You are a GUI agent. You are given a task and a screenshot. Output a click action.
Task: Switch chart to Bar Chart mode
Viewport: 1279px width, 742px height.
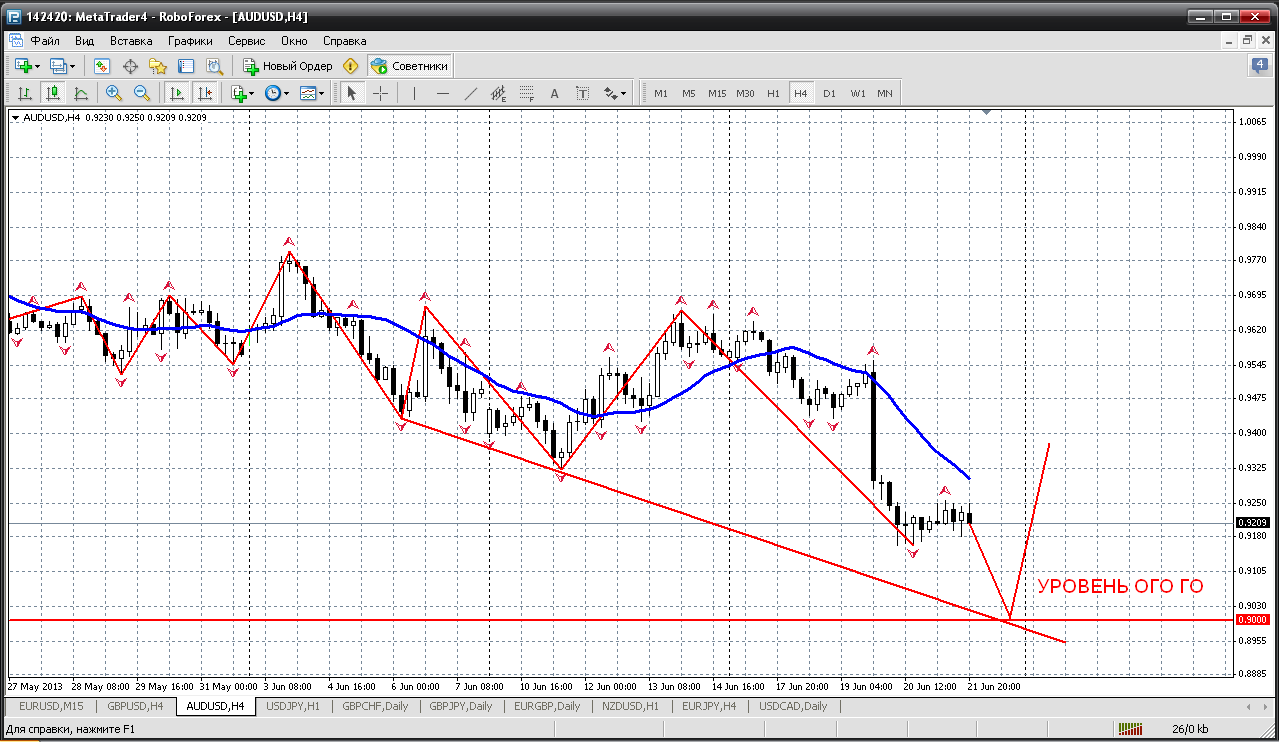point(24,93)
